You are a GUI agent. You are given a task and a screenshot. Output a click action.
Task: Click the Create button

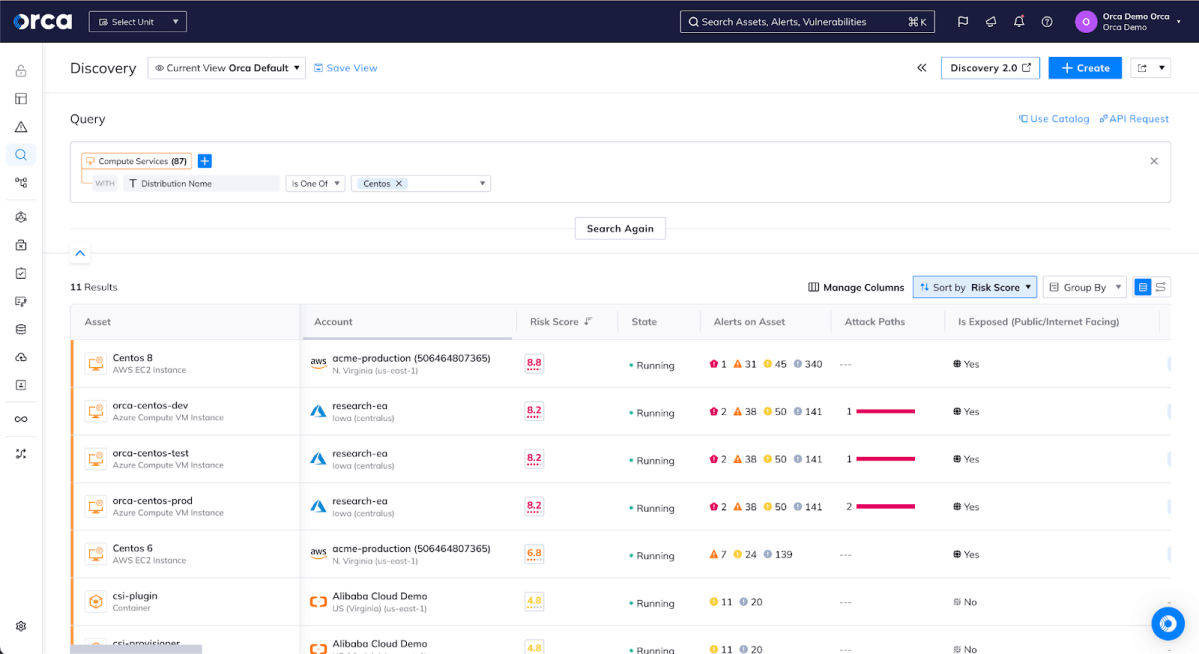(x=1085, y=68)
